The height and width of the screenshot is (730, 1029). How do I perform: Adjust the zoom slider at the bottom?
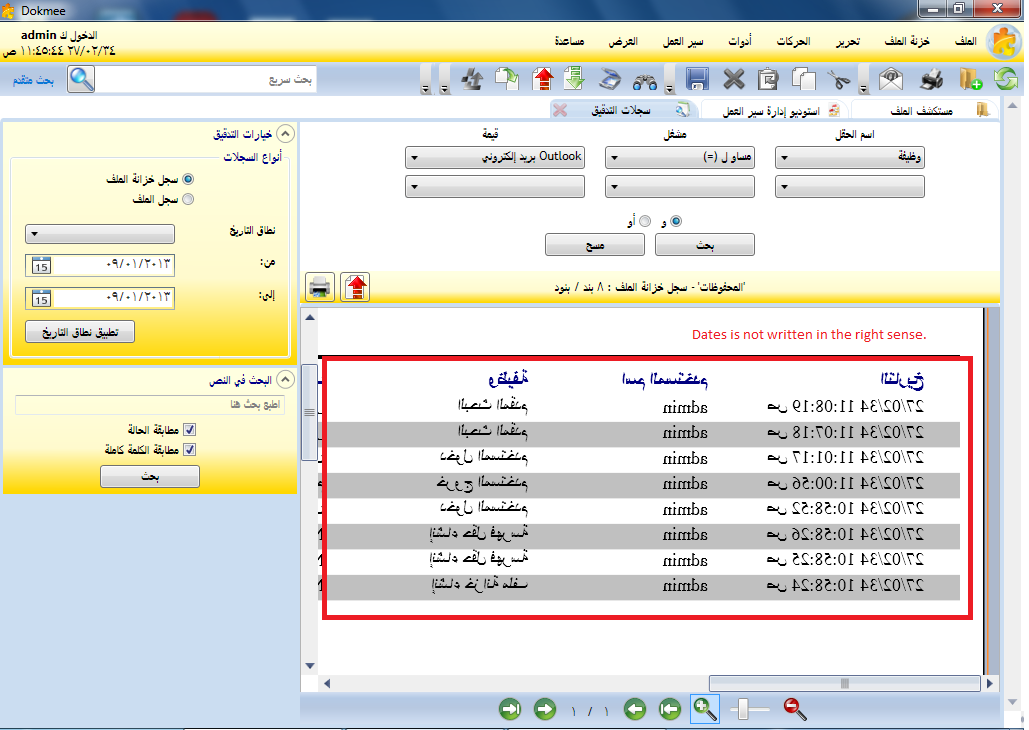[x=745, y=709]
